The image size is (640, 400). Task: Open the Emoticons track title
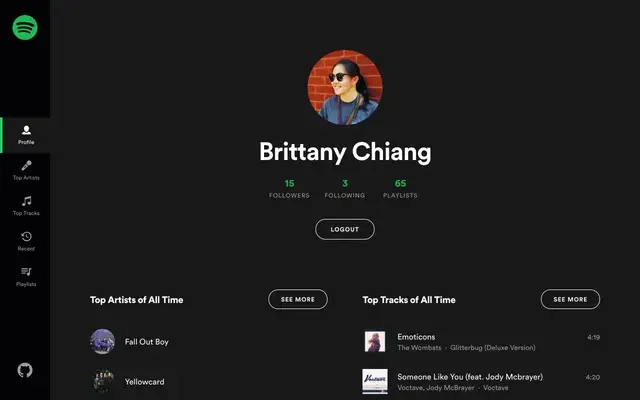pos(416,337)
